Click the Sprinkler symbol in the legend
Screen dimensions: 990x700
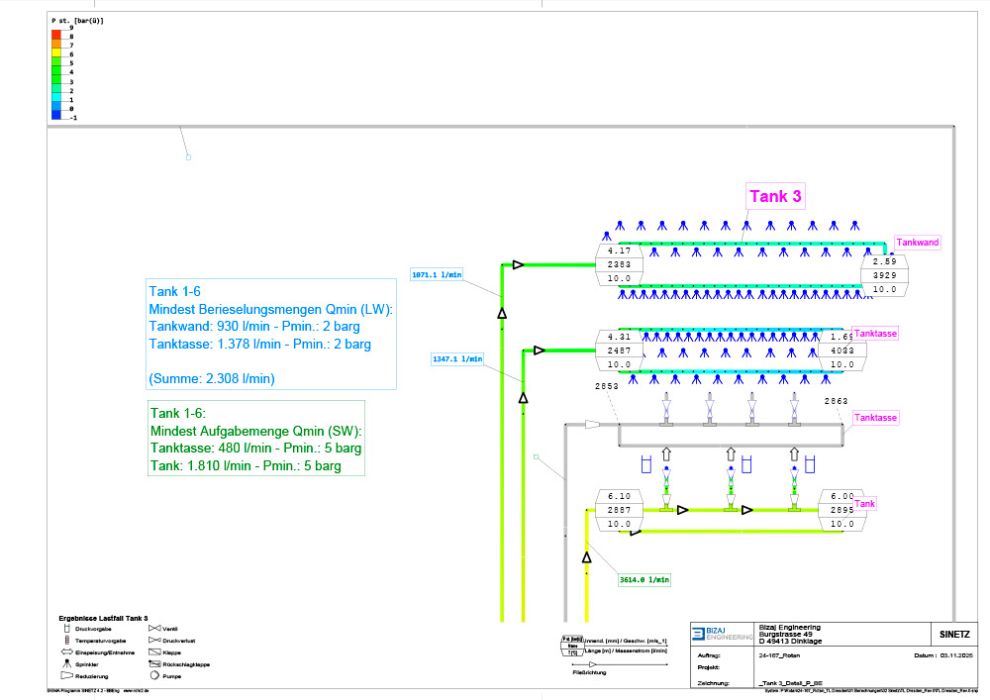(69, 663)
